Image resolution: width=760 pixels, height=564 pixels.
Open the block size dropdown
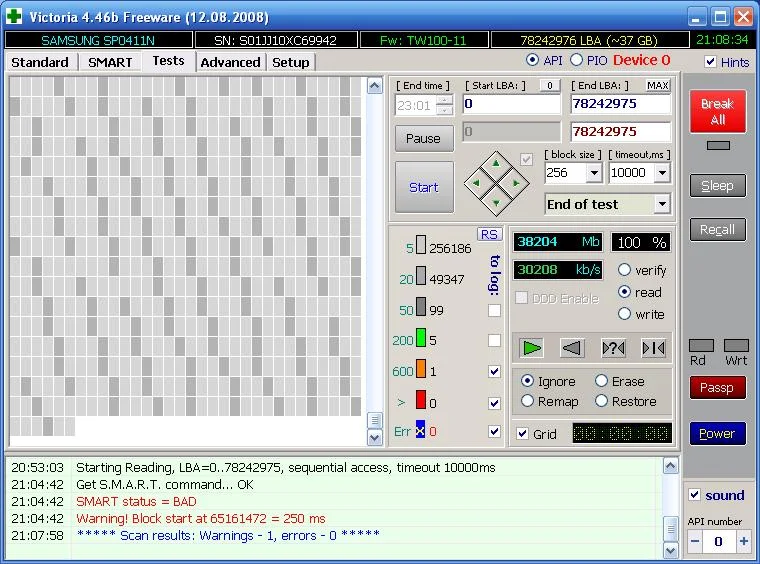pyautogui.click(x=593, y=173)
